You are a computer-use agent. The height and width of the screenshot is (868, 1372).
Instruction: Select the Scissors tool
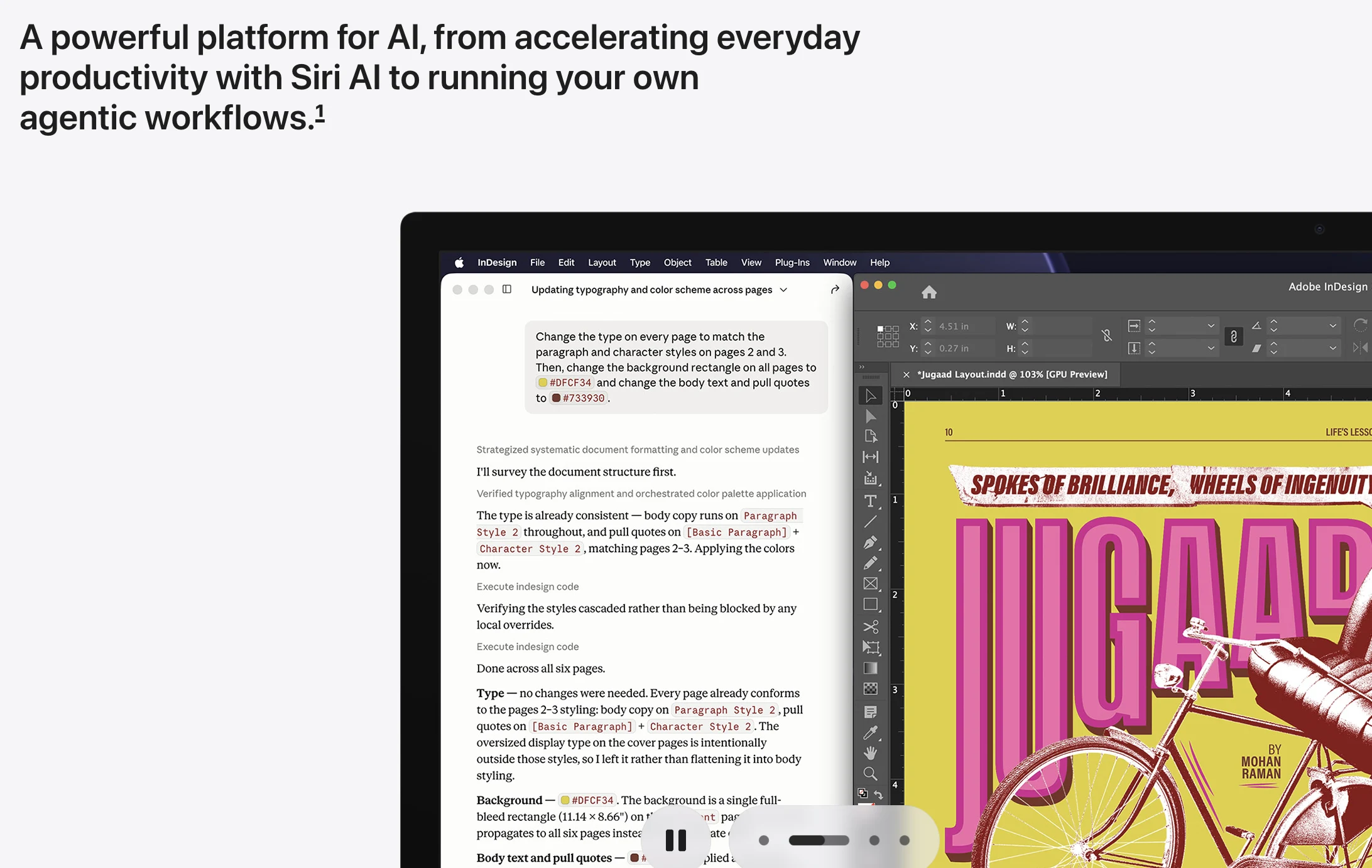(x=871, y=627)
